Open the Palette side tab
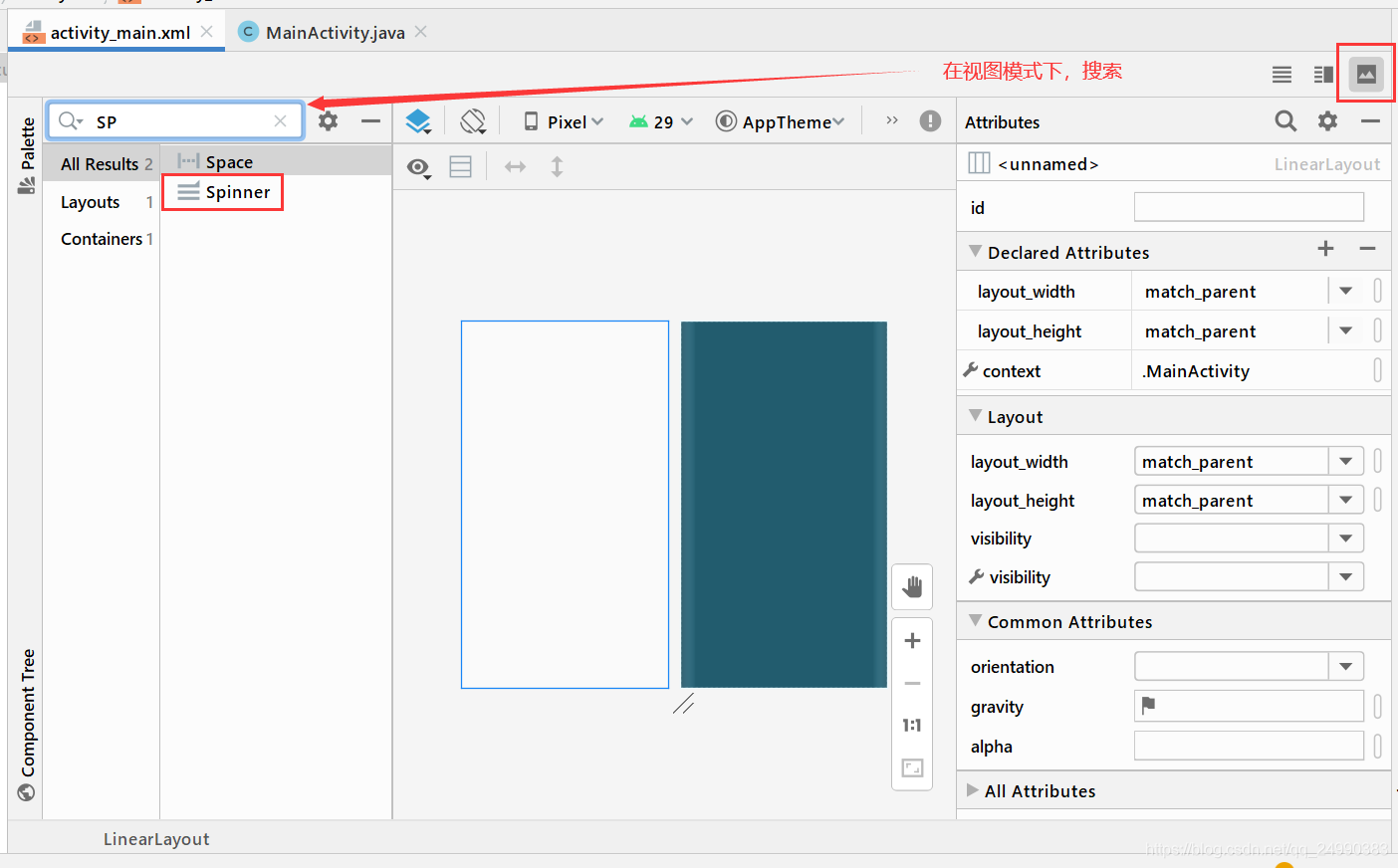Image resolution: width=1398 pixels, height=868 pixels. (x=27, y=154)
